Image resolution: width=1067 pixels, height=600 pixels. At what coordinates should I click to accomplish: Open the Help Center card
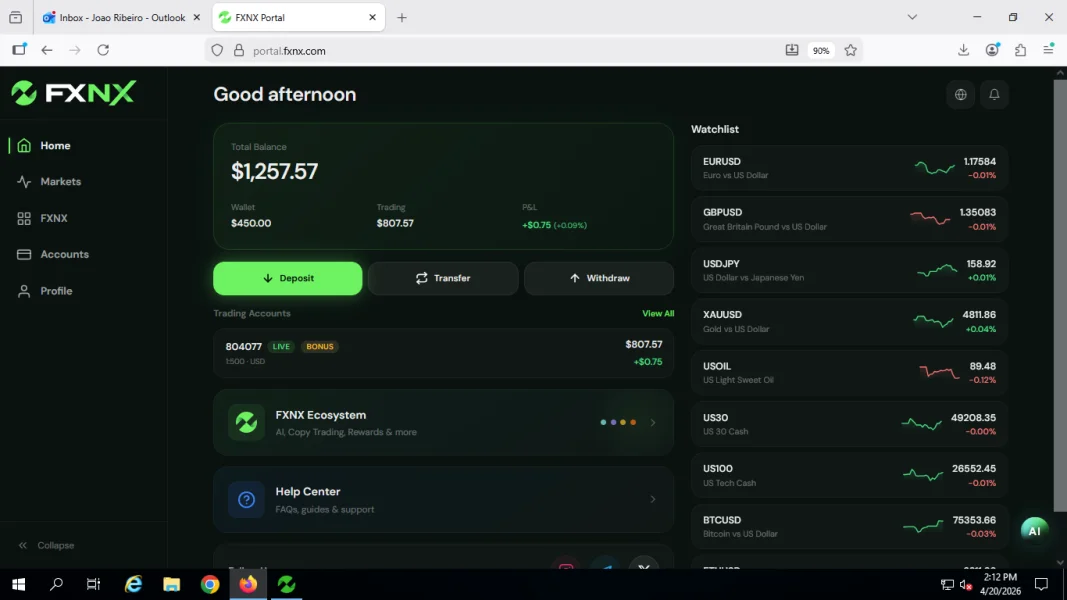coord(444,499)
